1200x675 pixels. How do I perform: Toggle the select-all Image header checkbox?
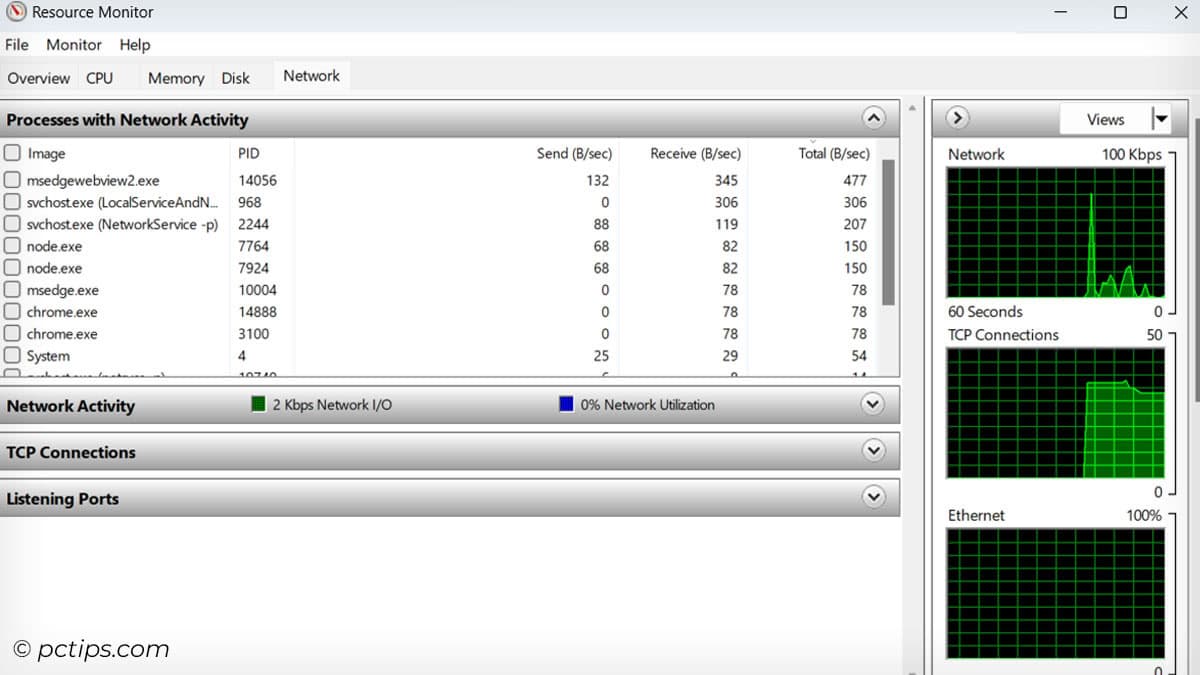click(12, 153)
